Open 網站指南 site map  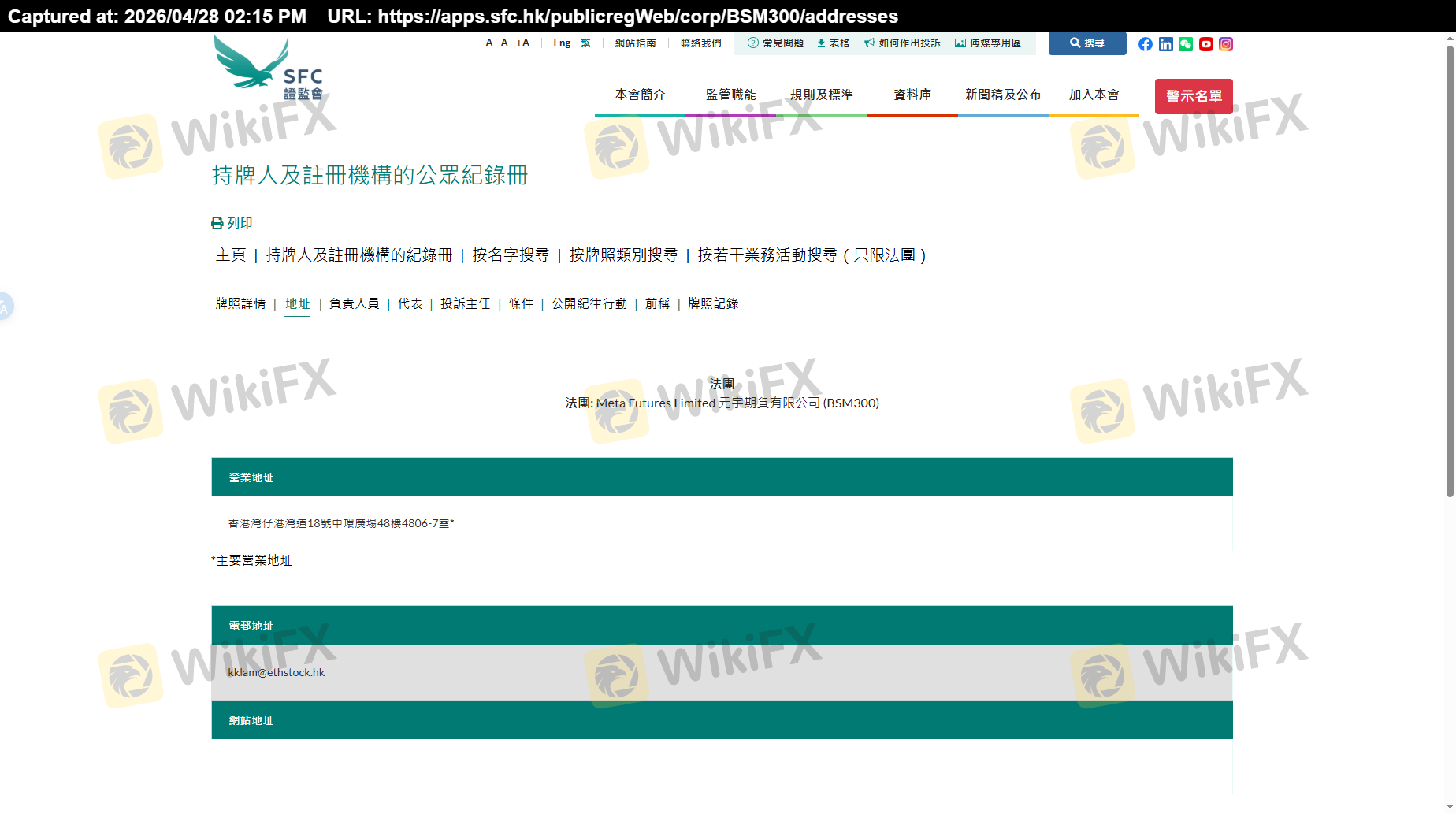636,43
